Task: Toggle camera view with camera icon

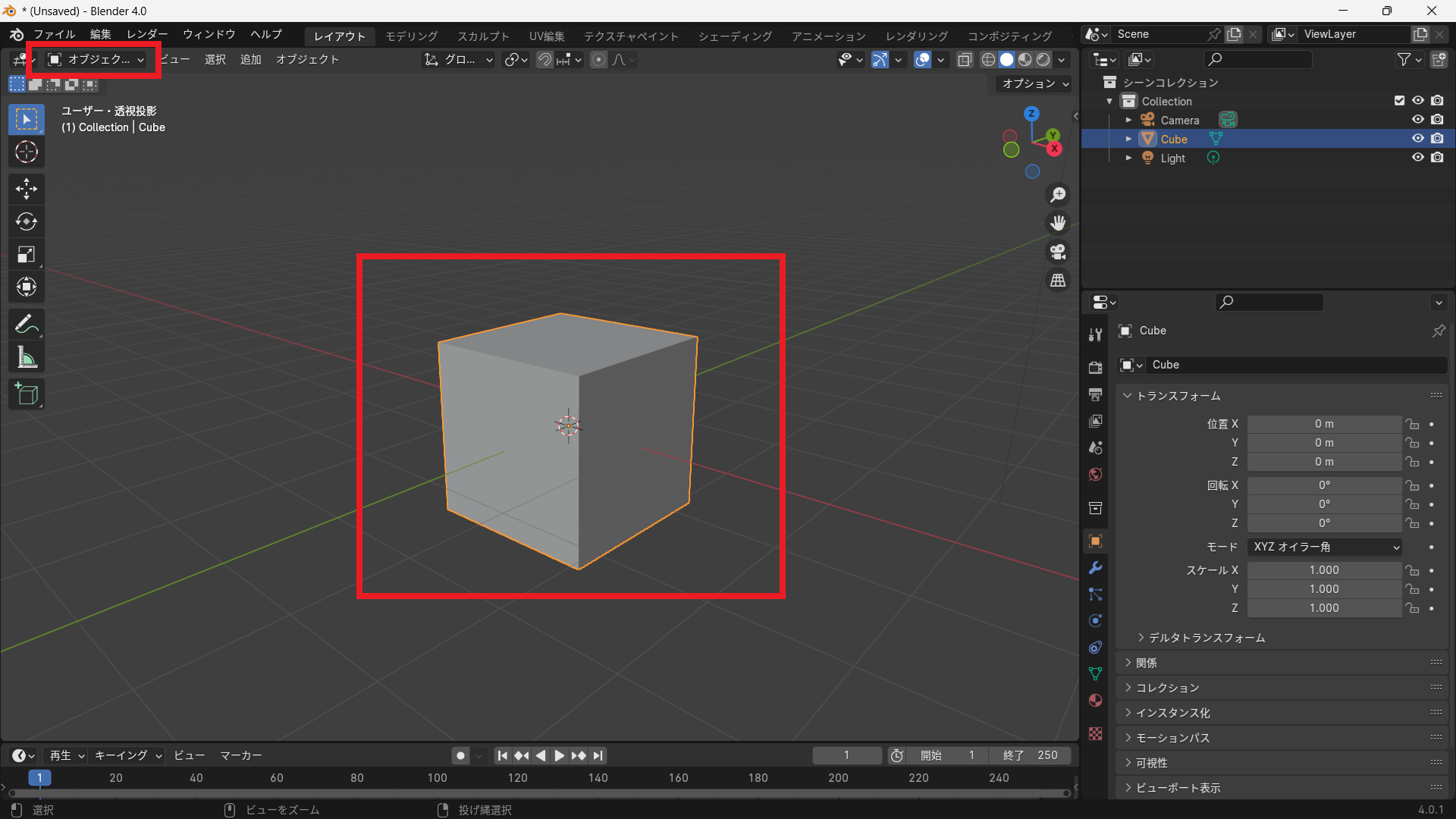Action: point(1058,252)
